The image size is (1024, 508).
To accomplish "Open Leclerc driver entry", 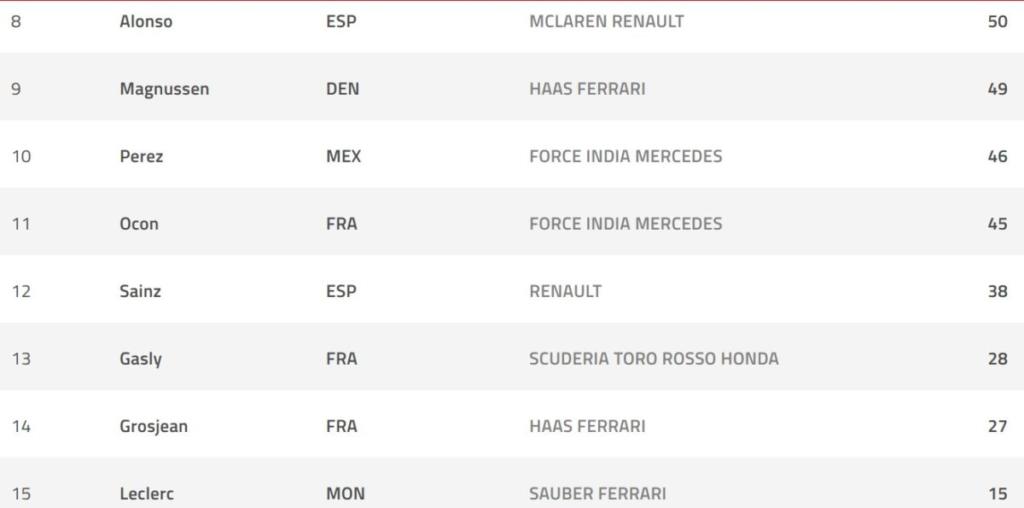I will click(147, 494).
